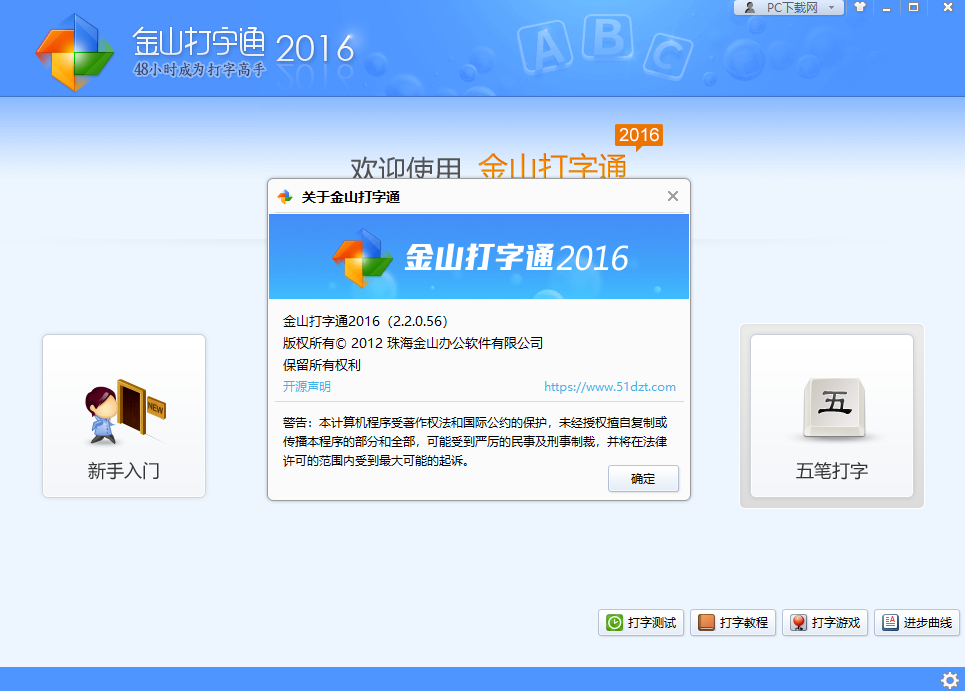Screen dimensions: 965x691
Task: Click the small pinwheel icon in About dialog title
Action: pos(286,197)
